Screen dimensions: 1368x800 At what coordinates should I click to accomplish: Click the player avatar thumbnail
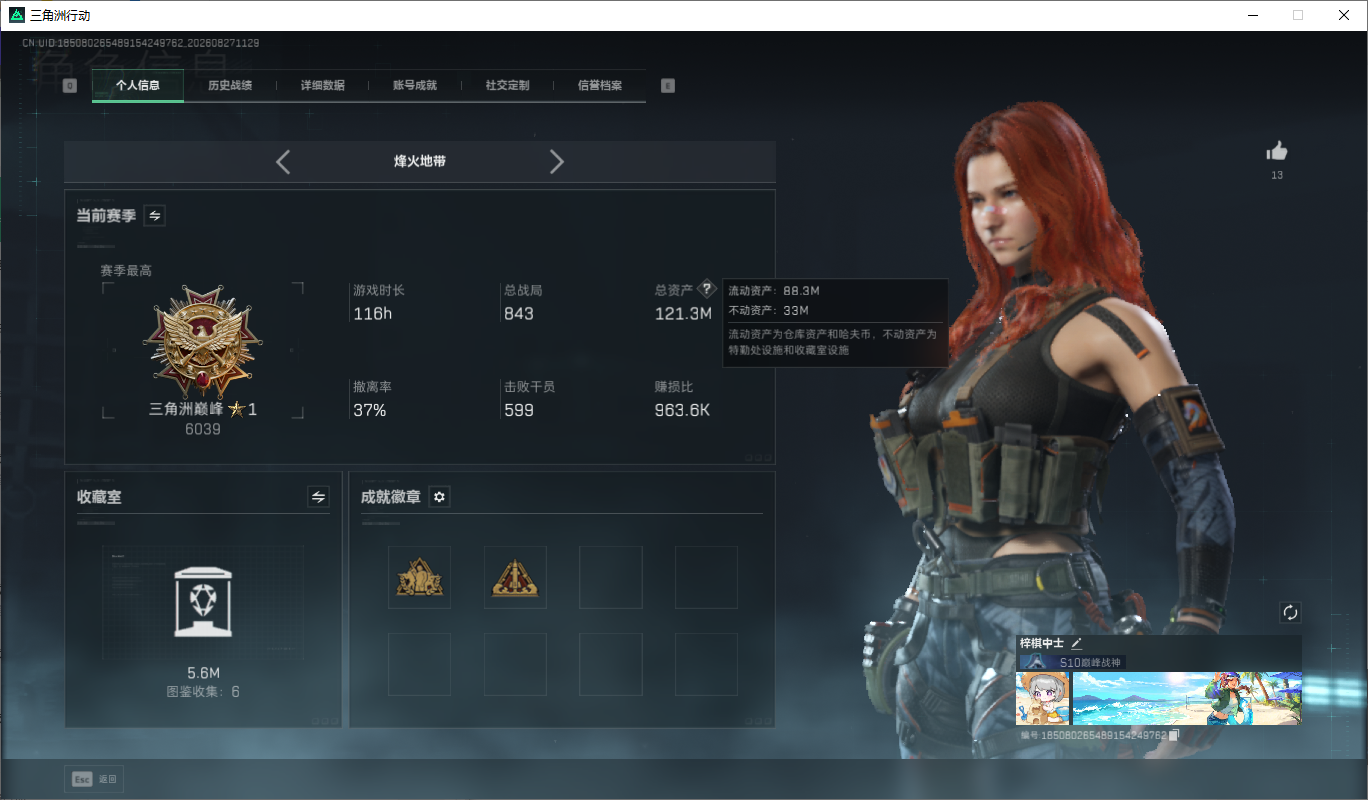[1043, 698]
